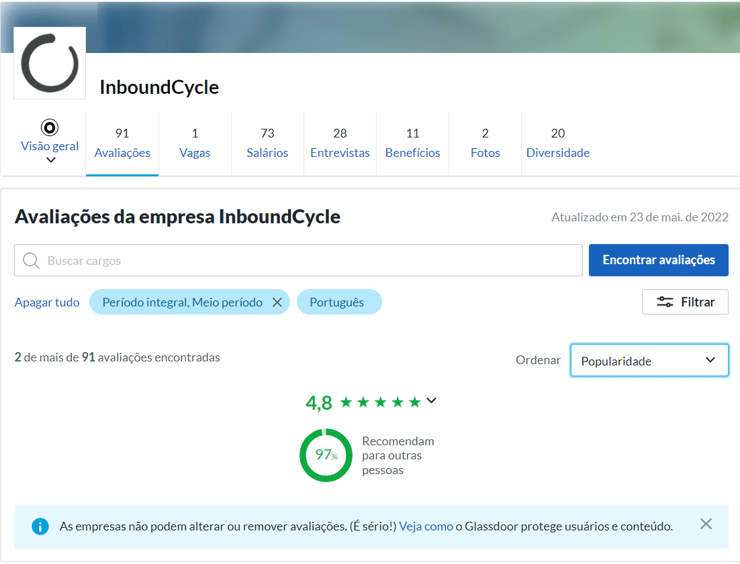Expand the chevron under Visão geral
740x564 pixels.
tap(50, 160)
